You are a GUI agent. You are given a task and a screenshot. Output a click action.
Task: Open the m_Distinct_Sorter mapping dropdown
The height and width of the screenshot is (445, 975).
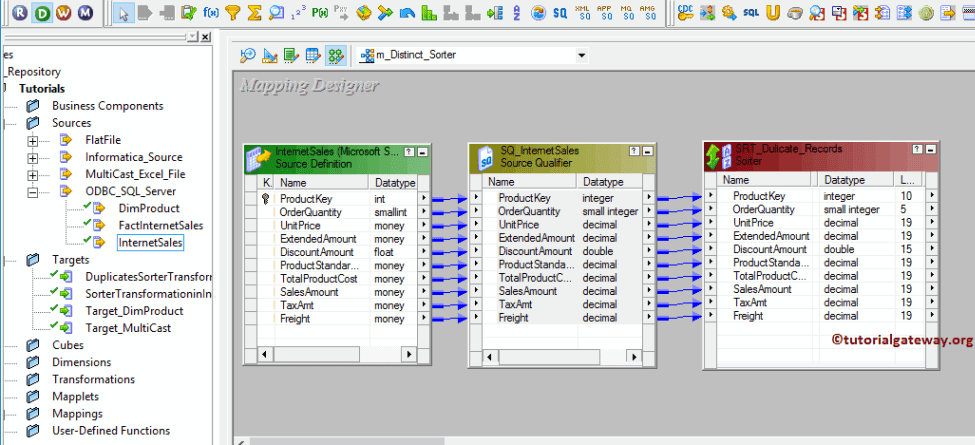pyautogui.click(x=581, y=55)
